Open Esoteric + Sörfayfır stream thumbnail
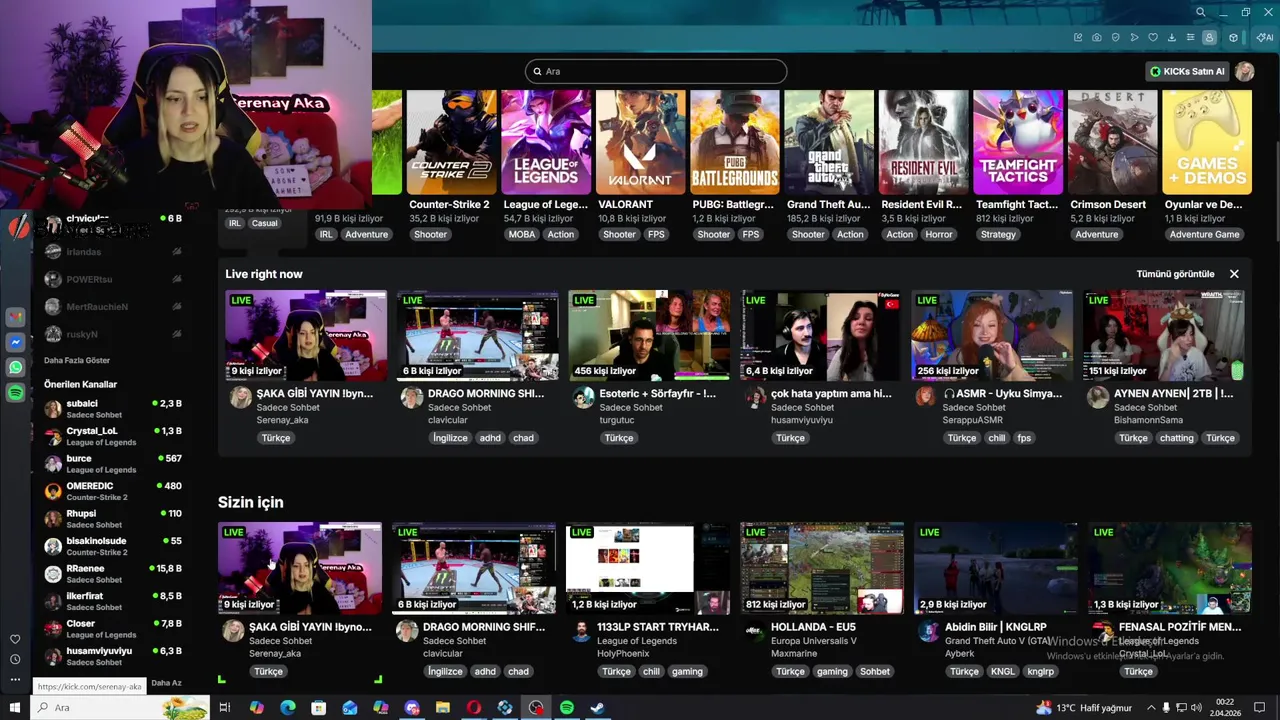 click(649, 336)
